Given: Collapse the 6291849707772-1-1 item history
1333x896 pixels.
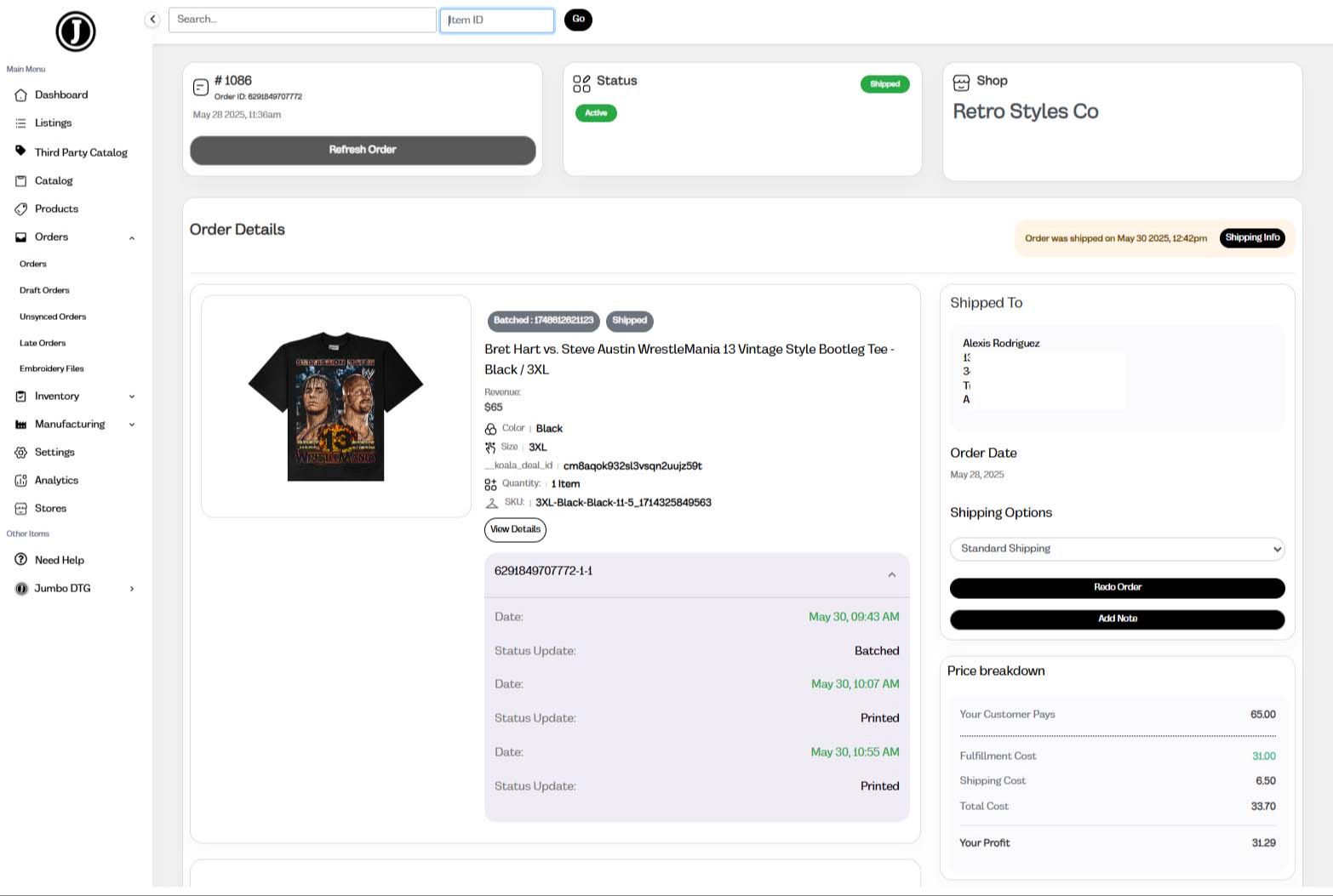Looking at the screenshot, I should [891, 575].
